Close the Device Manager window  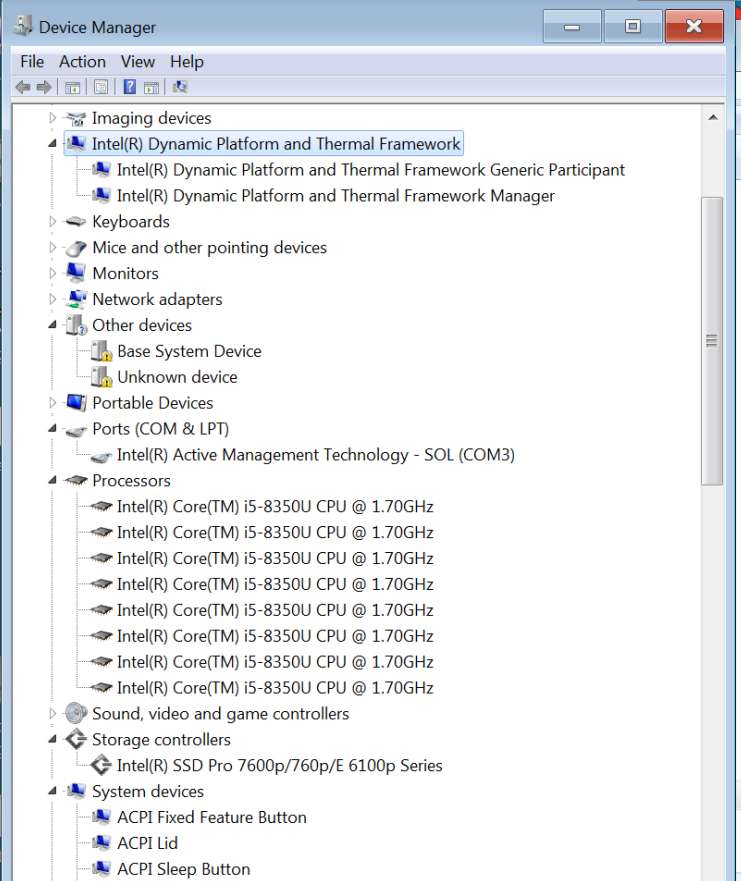[x=694, y=26]
